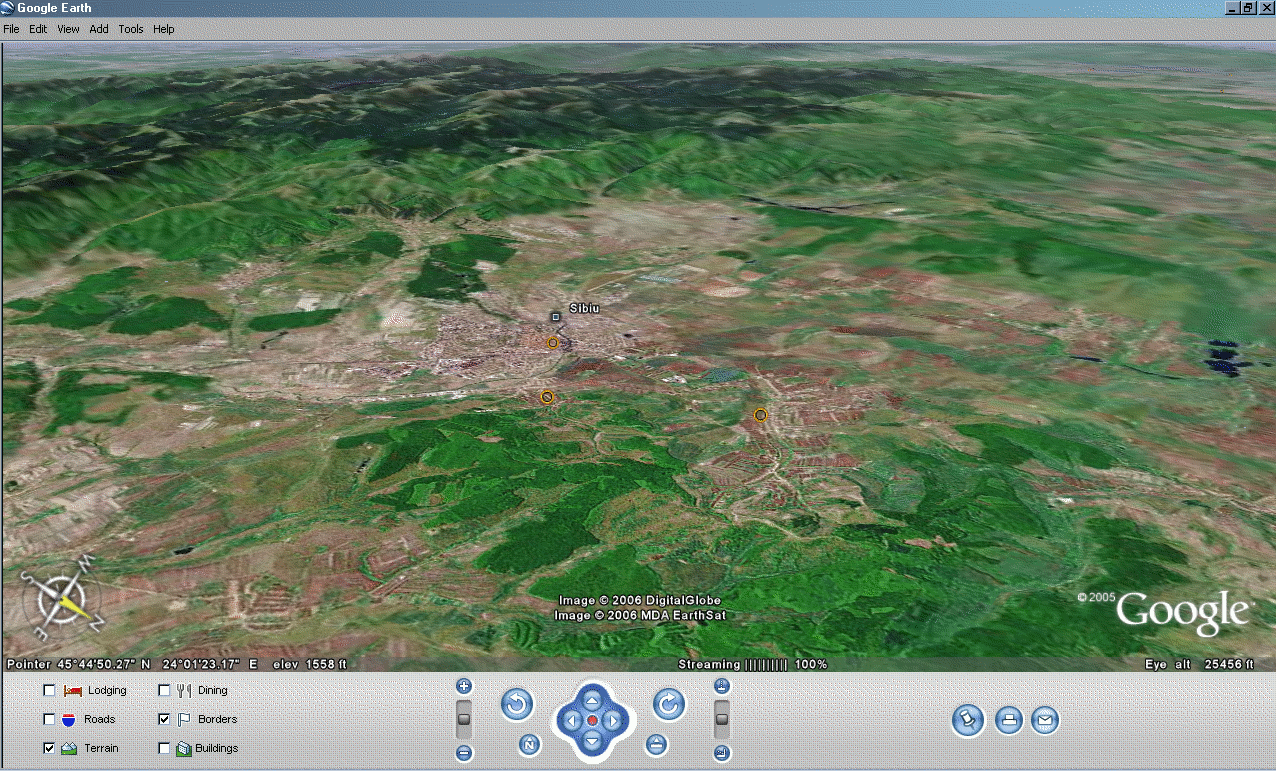Pan the map up with arrow

(x=592, y=699)
